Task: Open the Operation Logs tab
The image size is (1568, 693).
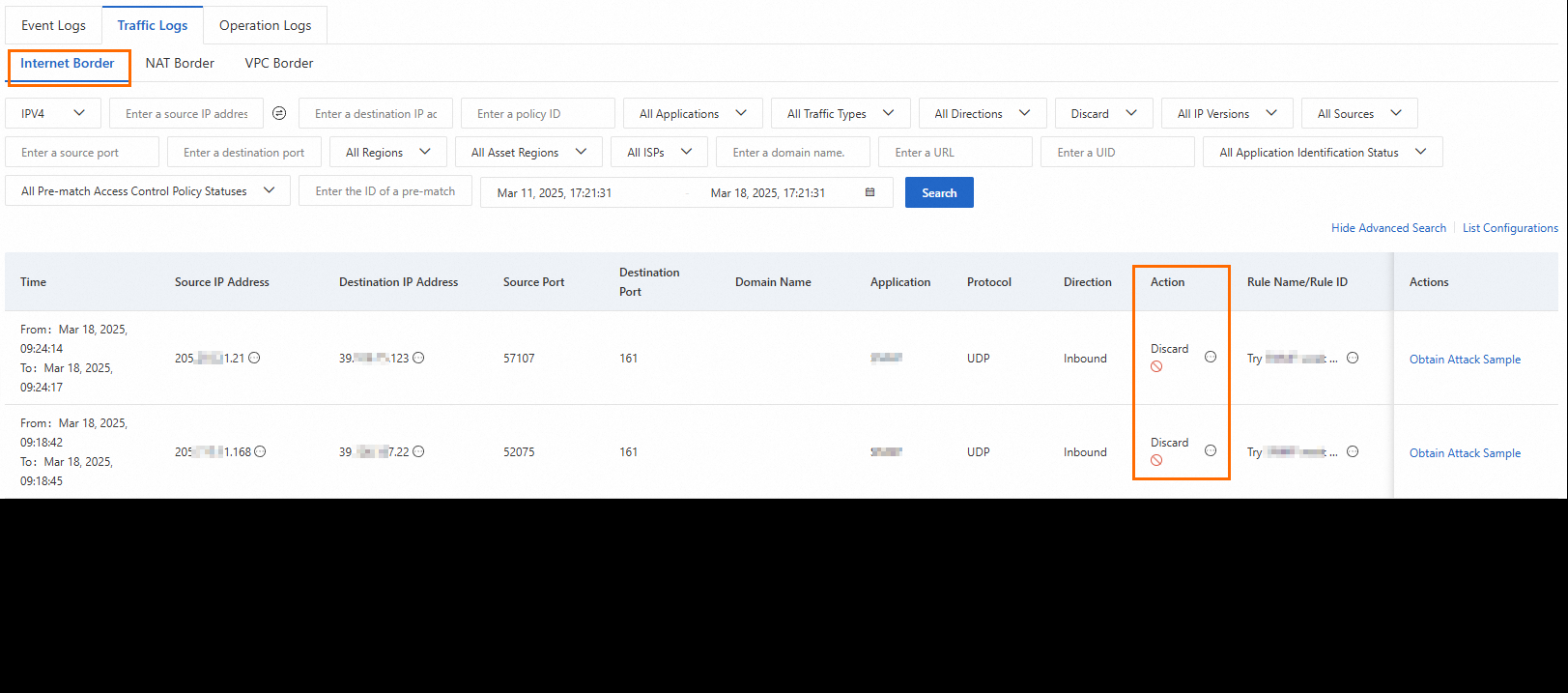Action: (x=265, y=25)
